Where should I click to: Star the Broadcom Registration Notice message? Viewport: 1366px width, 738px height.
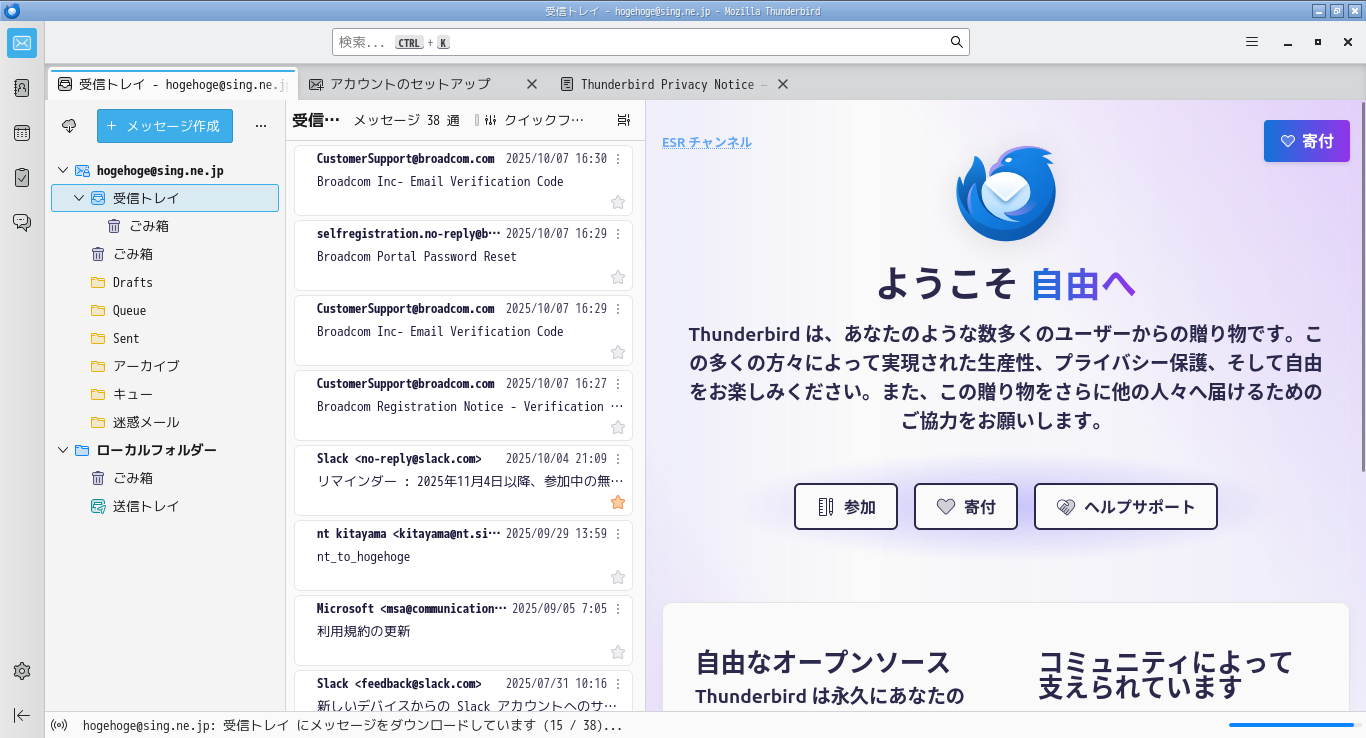[618, 427]
